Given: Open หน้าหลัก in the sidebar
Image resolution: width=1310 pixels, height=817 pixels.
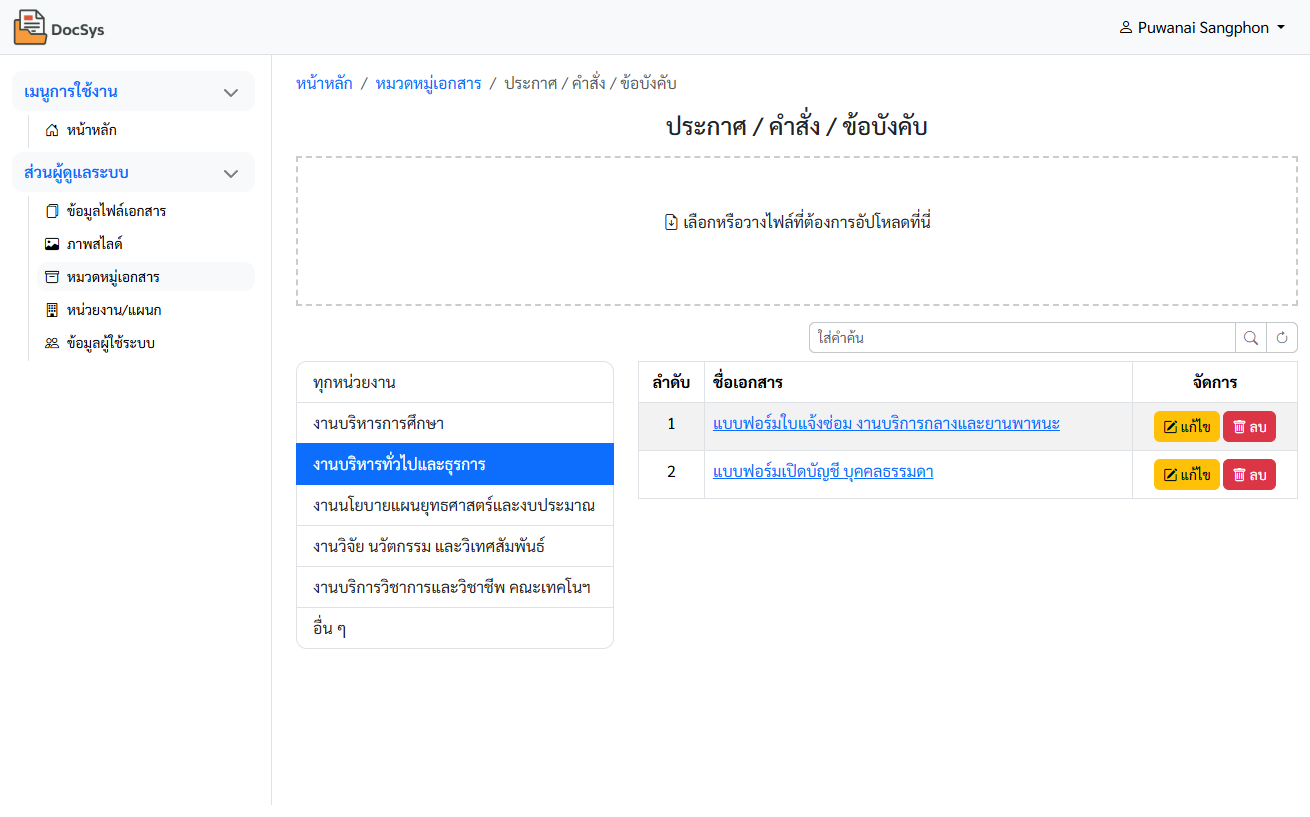Looking at the screenshot, I should pyautogui.click(x=98, y=130).
